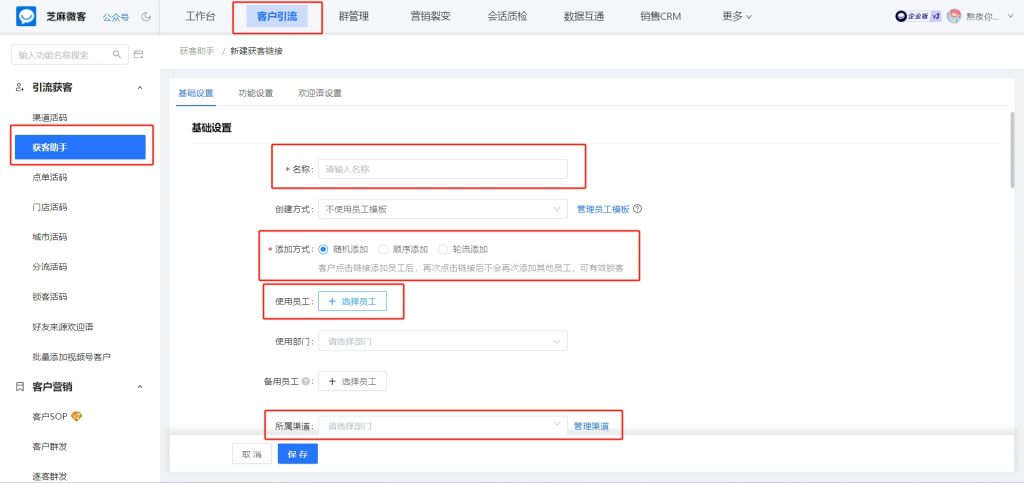Open the user avatar in header
This screenshot has width=1024, height=483.
pos(954,17)
